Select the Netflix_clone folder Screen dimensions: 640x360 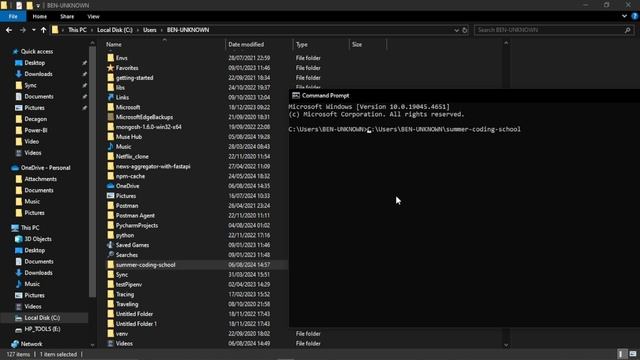pyautogui.click(x=132, y=156)
